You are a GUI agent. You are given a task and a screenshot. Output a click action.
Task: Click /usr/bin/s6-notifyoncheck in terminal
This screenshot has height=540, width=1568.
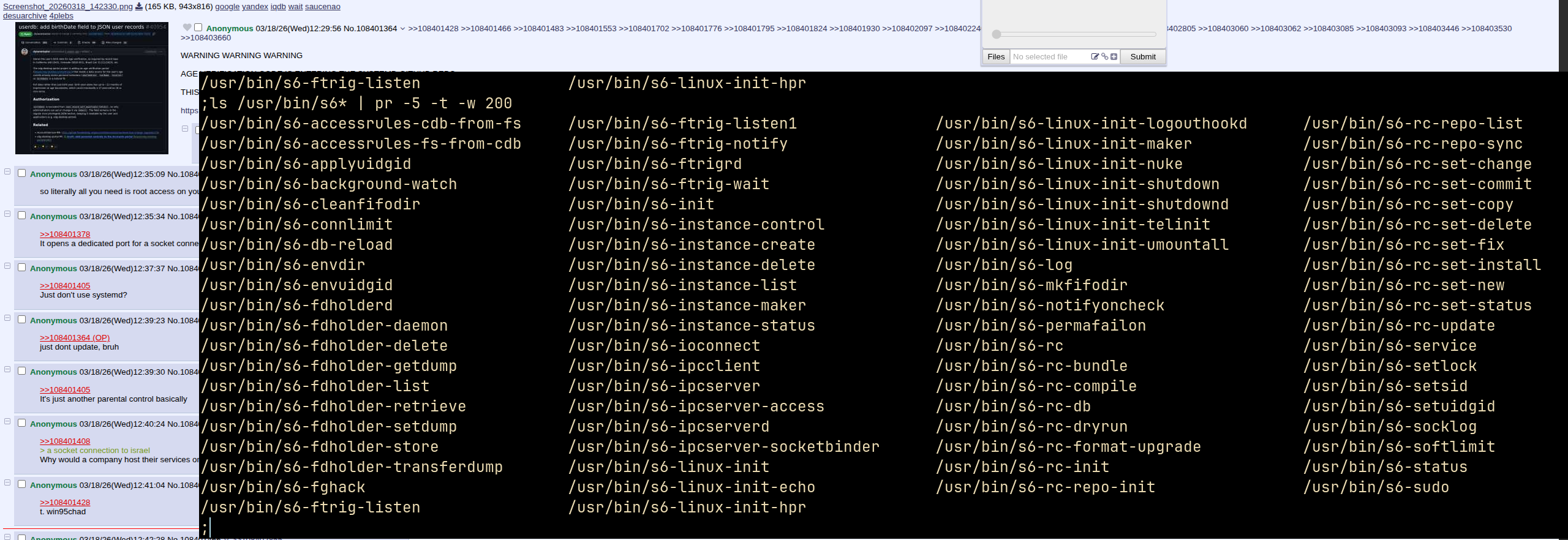tap(1050, 306)
